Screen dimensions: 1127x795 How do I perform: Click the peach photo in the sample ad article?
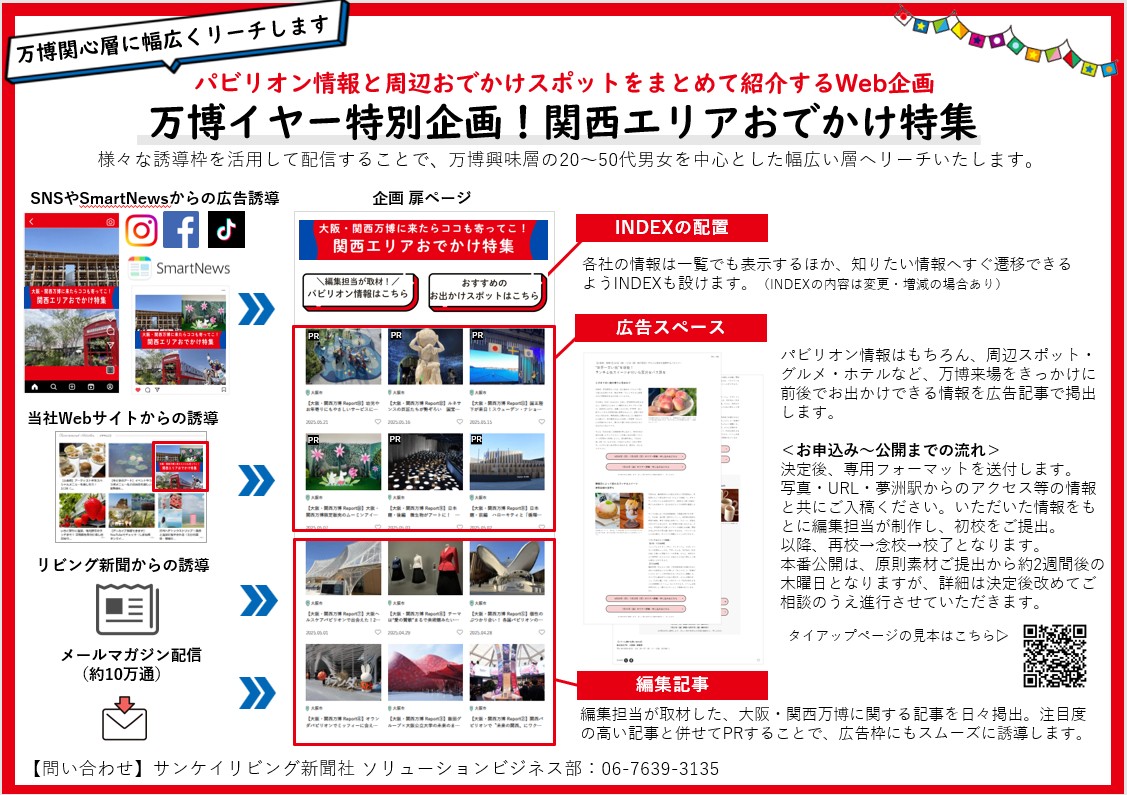pos(672,403)
